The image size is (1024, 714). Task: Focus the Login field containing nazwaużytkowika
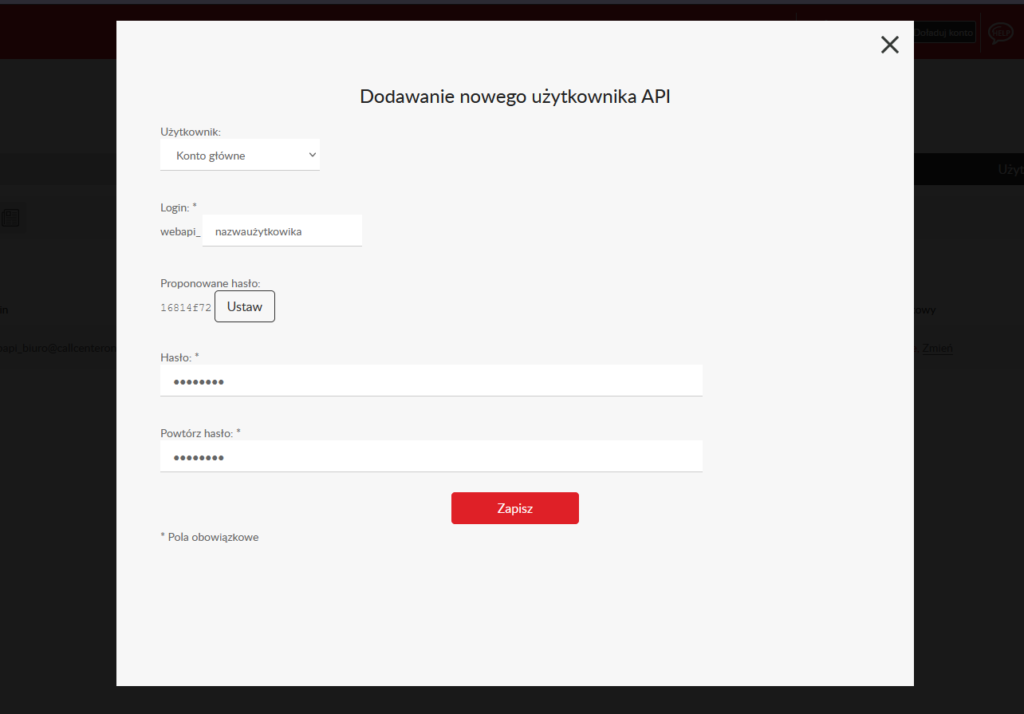pos(281,231)
